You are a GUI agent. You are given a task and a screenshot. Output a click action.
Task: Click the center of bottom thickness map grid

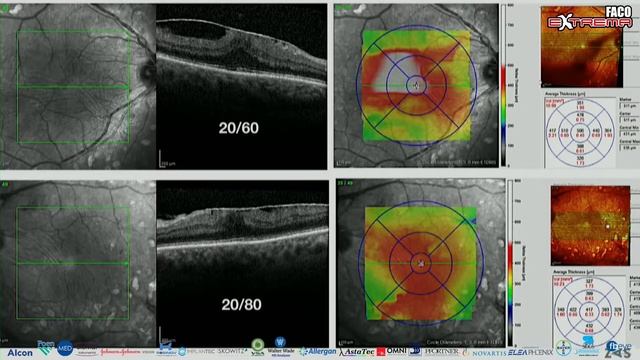click(x=421, y=264)
